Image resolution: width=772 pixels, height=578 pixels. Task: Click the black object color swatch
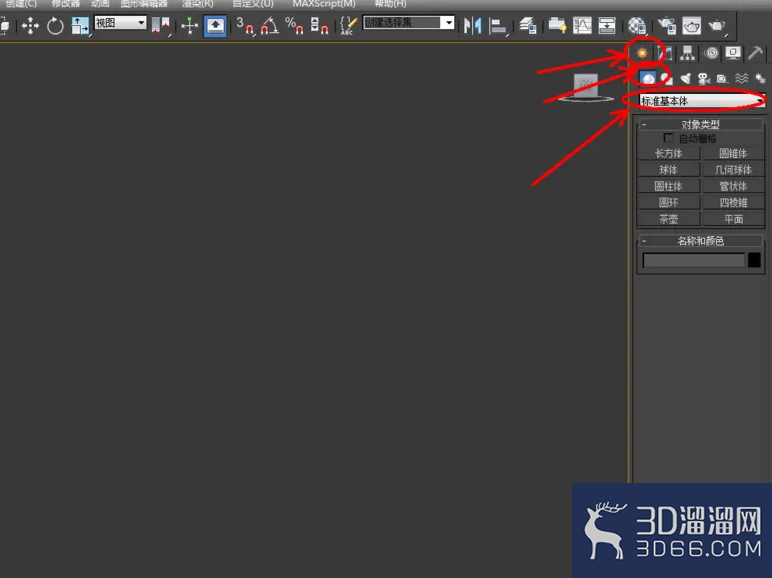754,260
